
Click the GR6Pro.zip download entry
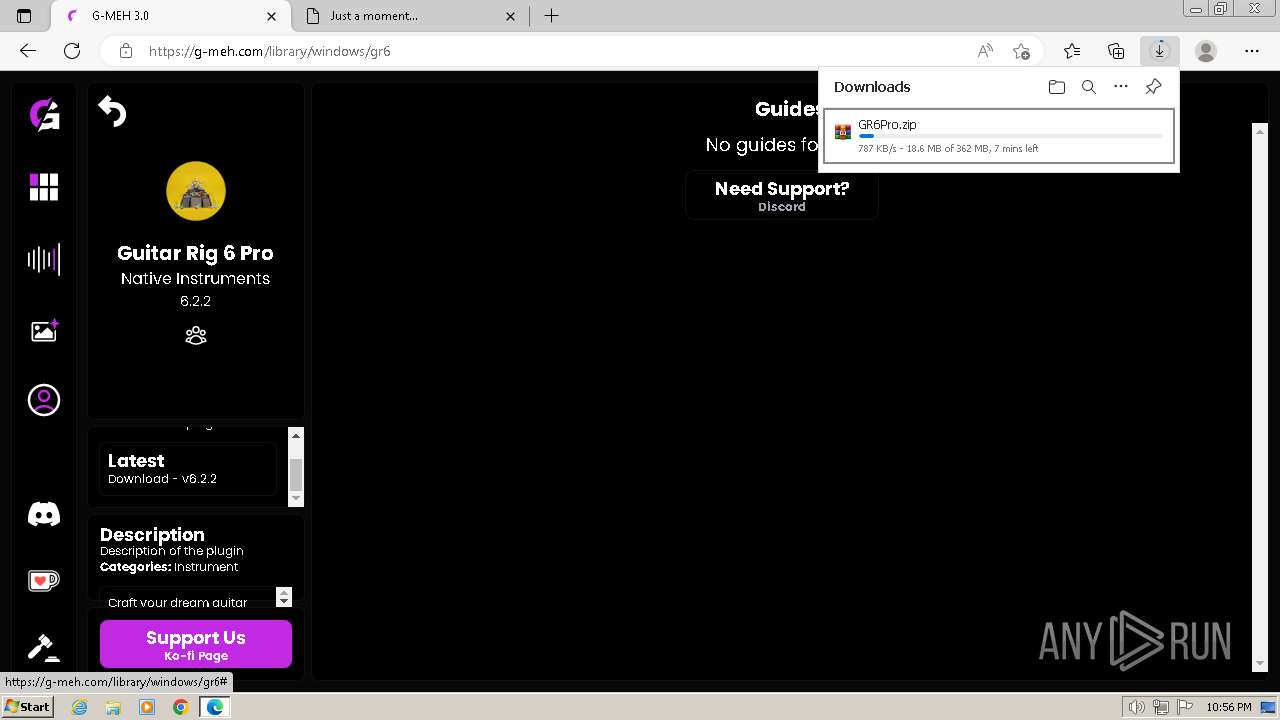tap(999, 136)
